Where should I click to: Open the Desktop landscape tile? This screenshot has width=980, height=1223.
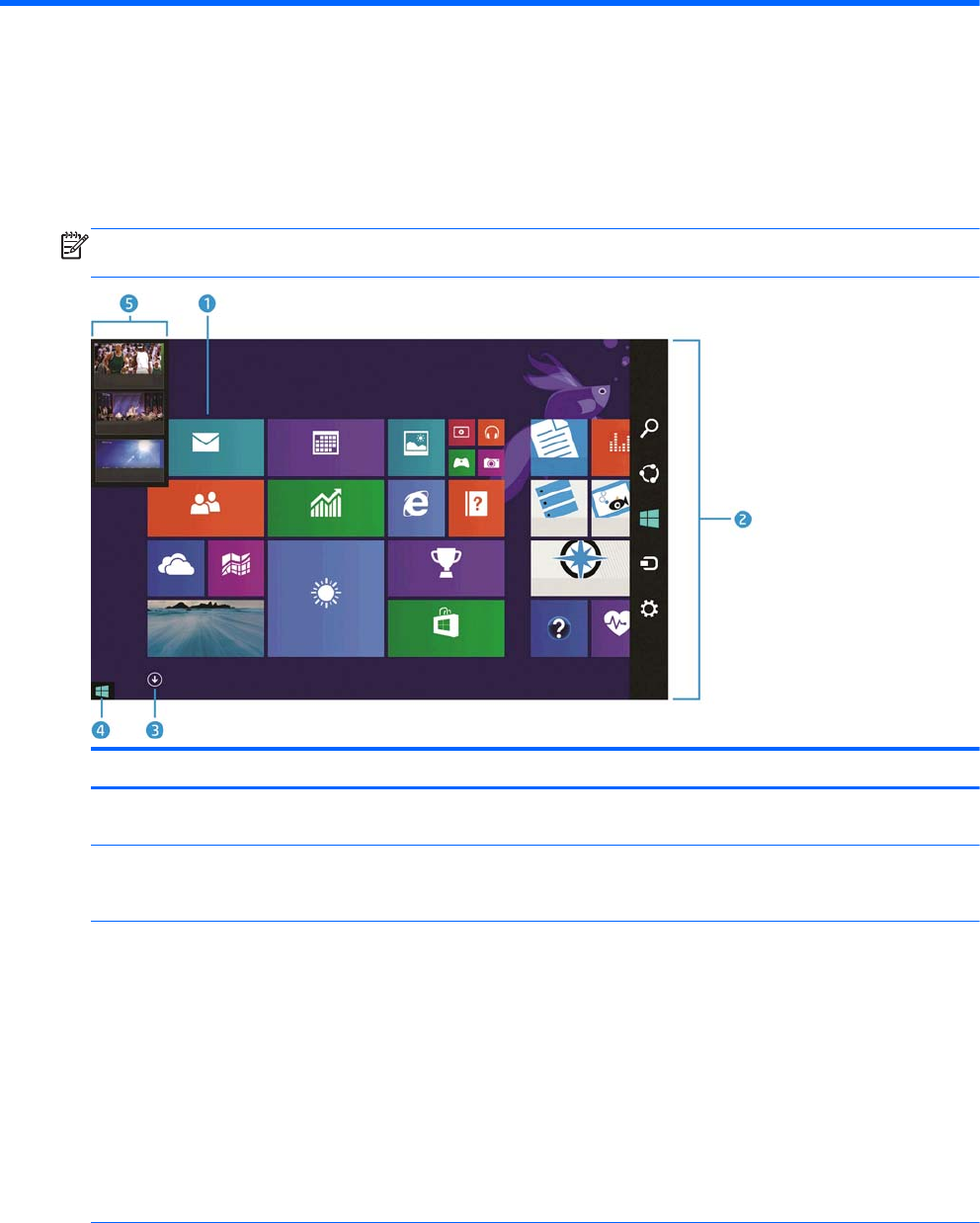point(205,628)
